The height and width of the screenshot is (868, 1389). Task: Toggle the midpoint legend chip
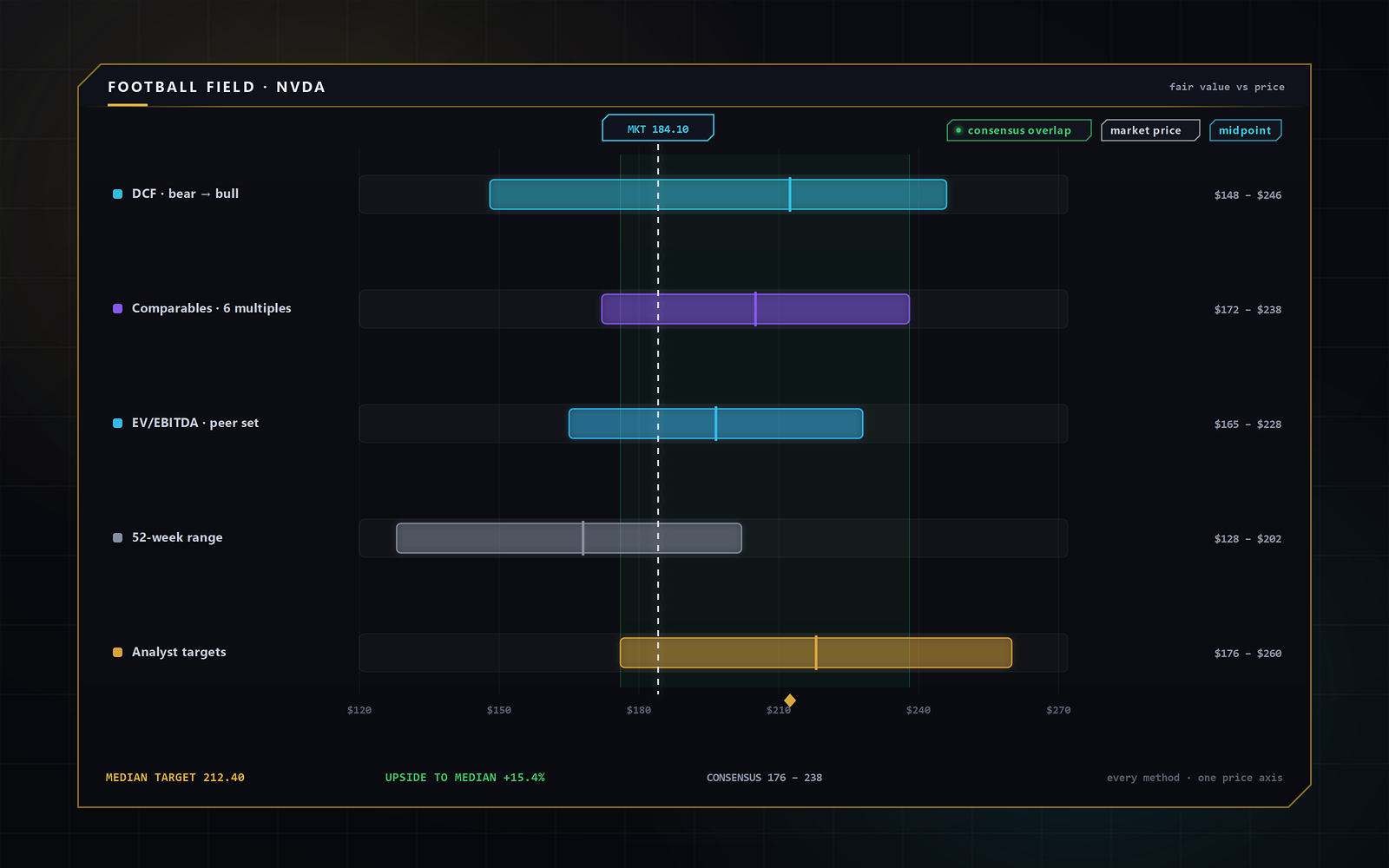pyautogui.click(x=1246, y=130)
